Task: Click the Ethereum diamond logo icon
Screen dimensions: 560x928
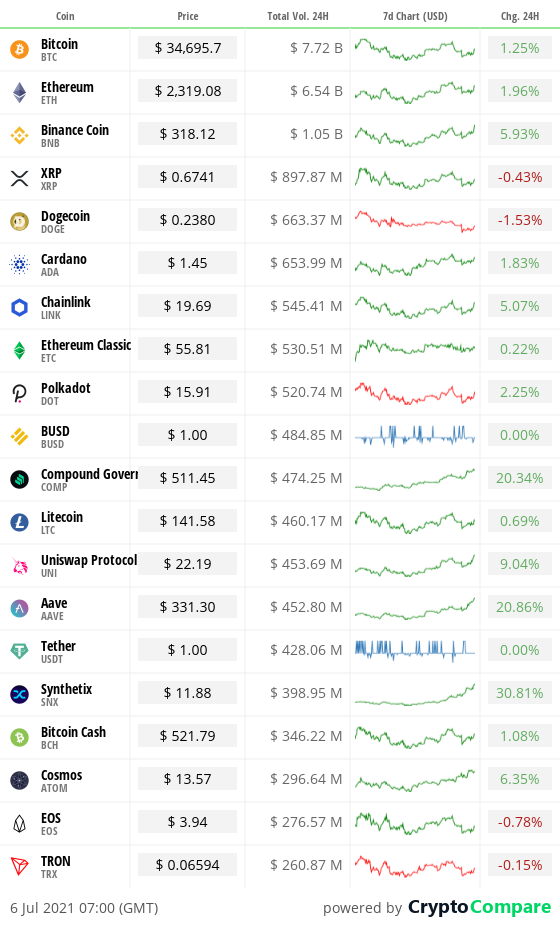Action: (x=20, y=92)
